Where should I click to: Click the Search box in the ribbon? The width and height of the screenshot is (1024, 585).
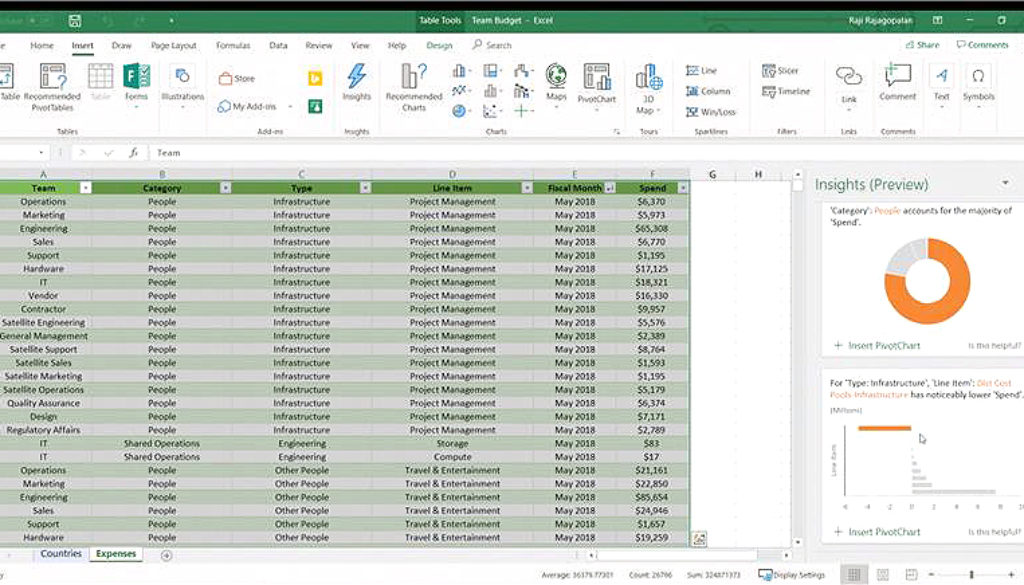tap(492, 45)
